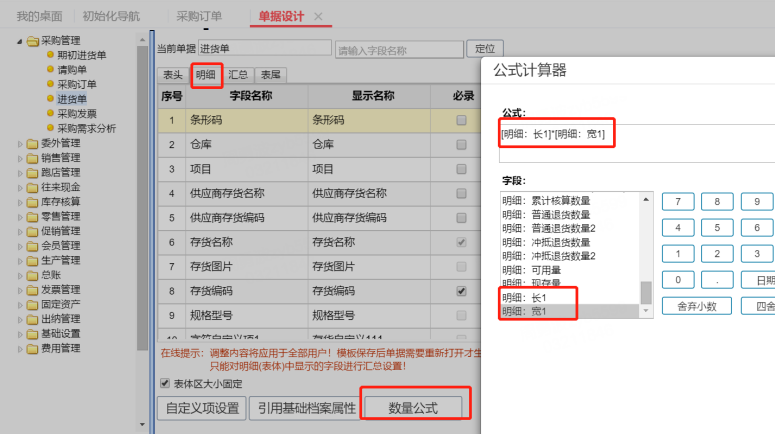This screenshot has width=775, height=435.
Task: Close the 单据设计 tab
Action: click(x=318, y=17)
